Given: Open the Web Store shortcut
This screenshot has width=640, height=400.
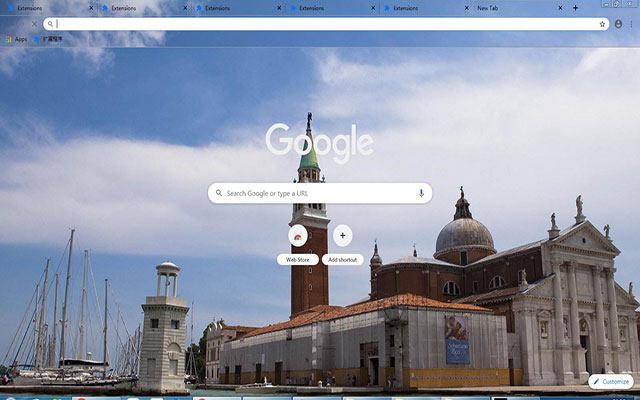Looking at the screenshot, I should click(298, 245).
